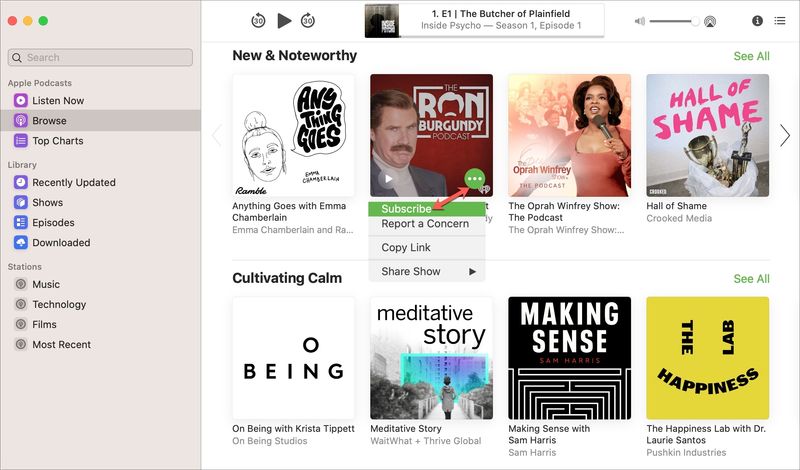This screenshot has width=800, height=470.
Task: Expand the Share Show submenu
Action: pyautogui.click(x=427, y=271)
